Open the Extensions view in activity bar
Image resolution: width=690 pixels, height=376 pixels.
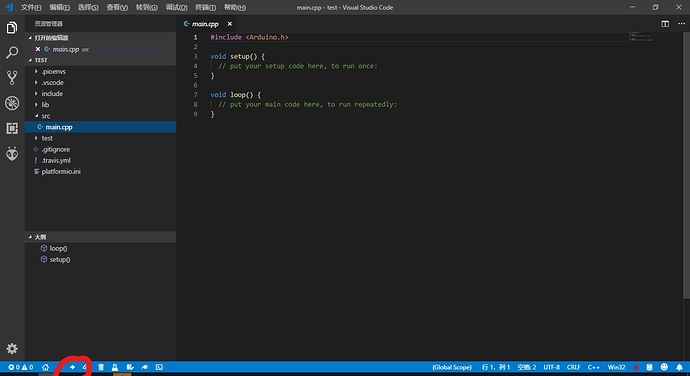point(12,128)
